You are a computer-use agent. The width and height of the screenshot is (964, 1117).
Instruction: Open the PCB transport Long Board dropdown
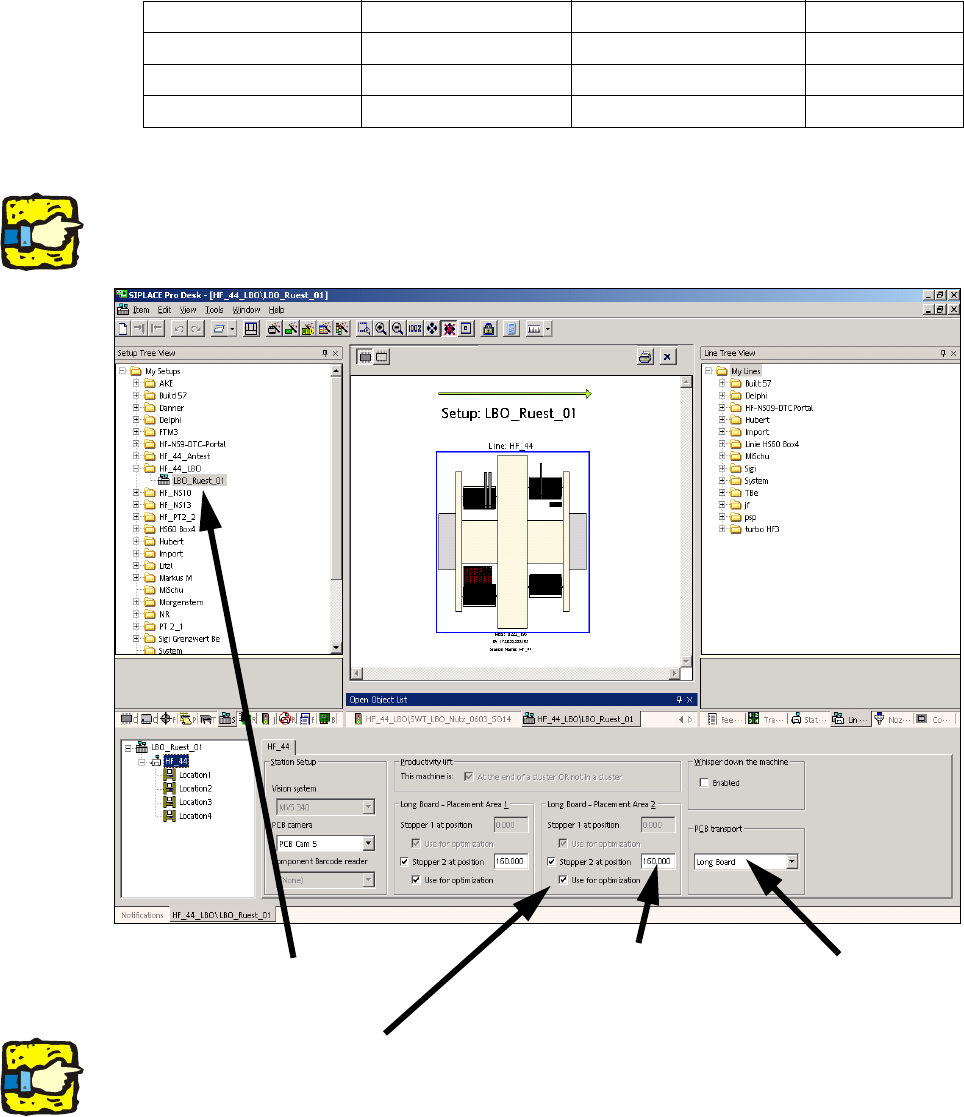pos(792,862)
